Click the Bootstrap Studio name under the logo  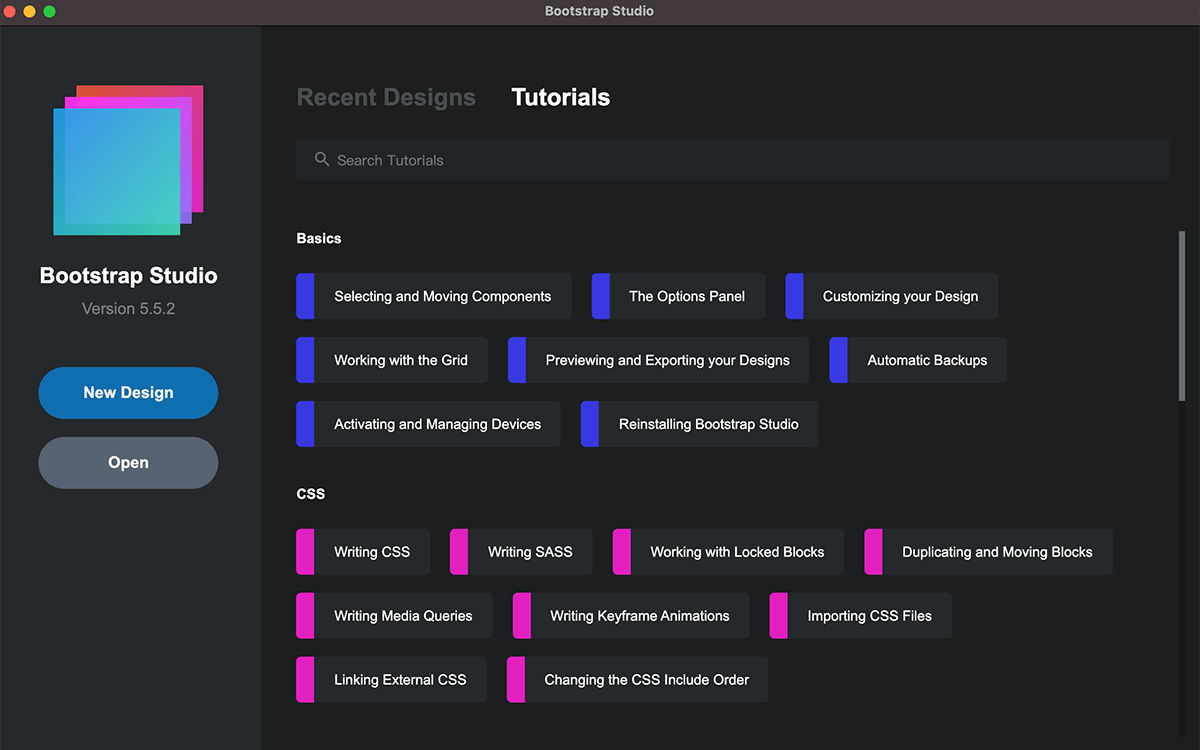click(128, 276)
